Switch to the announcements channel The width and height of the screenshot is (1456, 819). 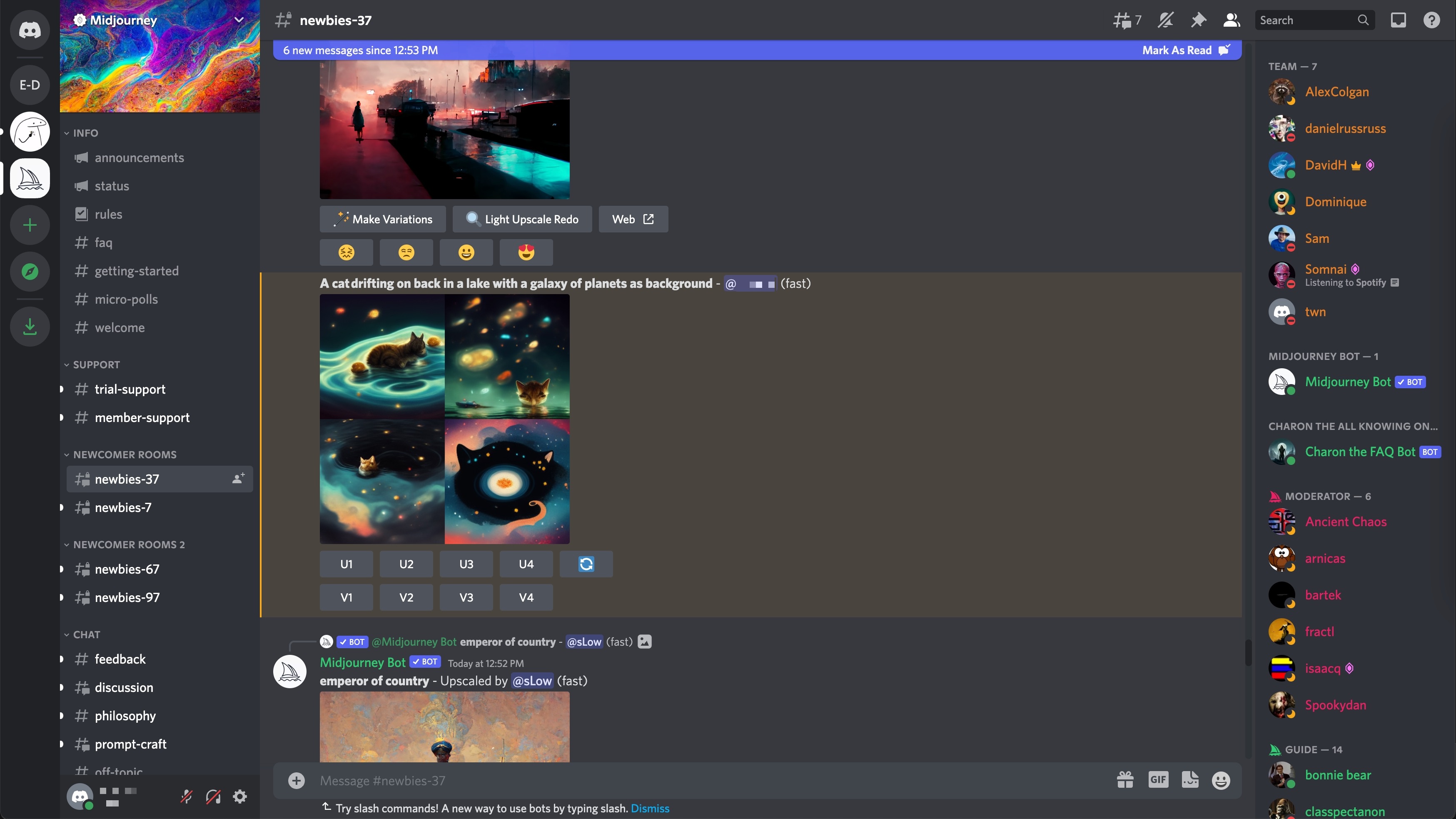tap(139, 158)
